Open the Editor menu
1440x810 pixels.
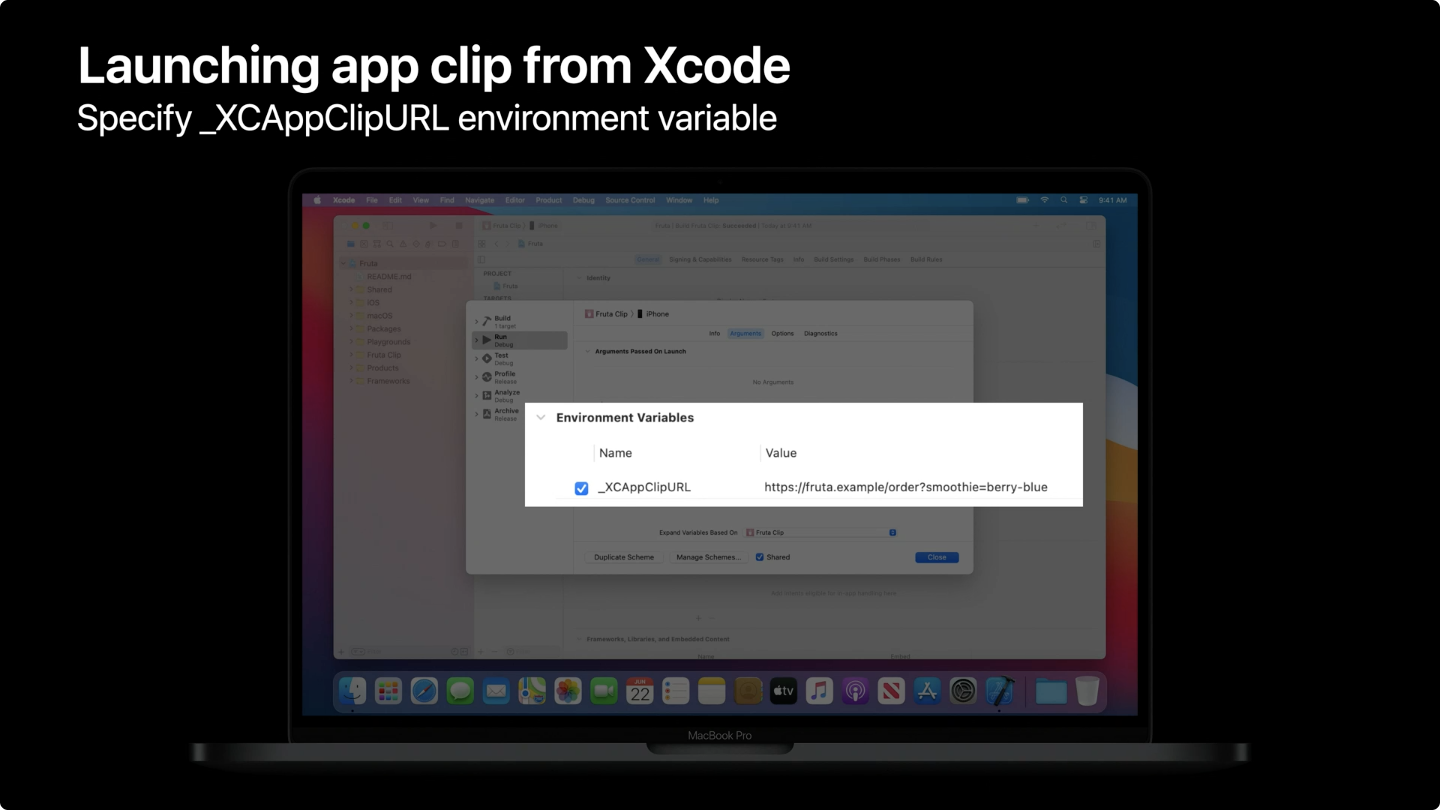[515, 200]
